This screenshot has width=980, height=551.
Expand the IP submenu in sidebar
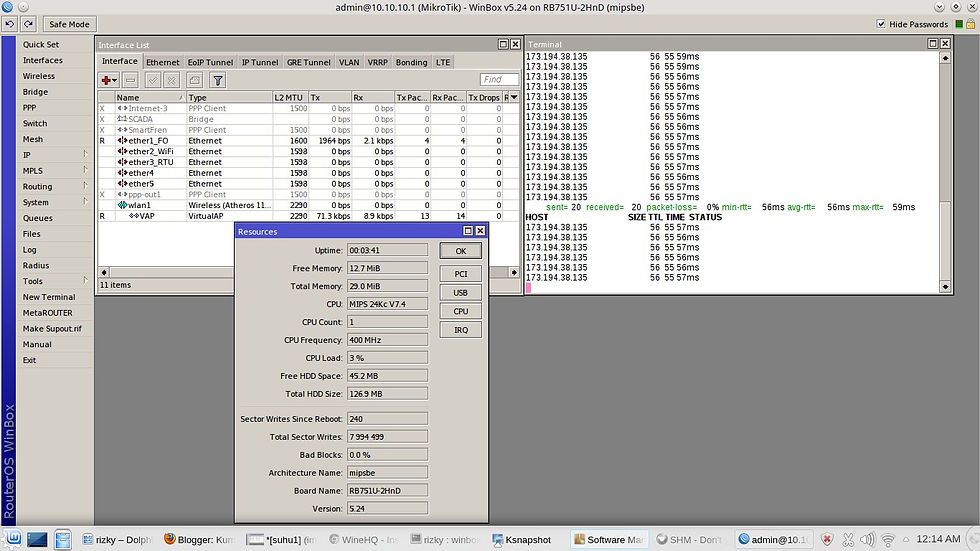pyautogui.click(x=54, y=154)
